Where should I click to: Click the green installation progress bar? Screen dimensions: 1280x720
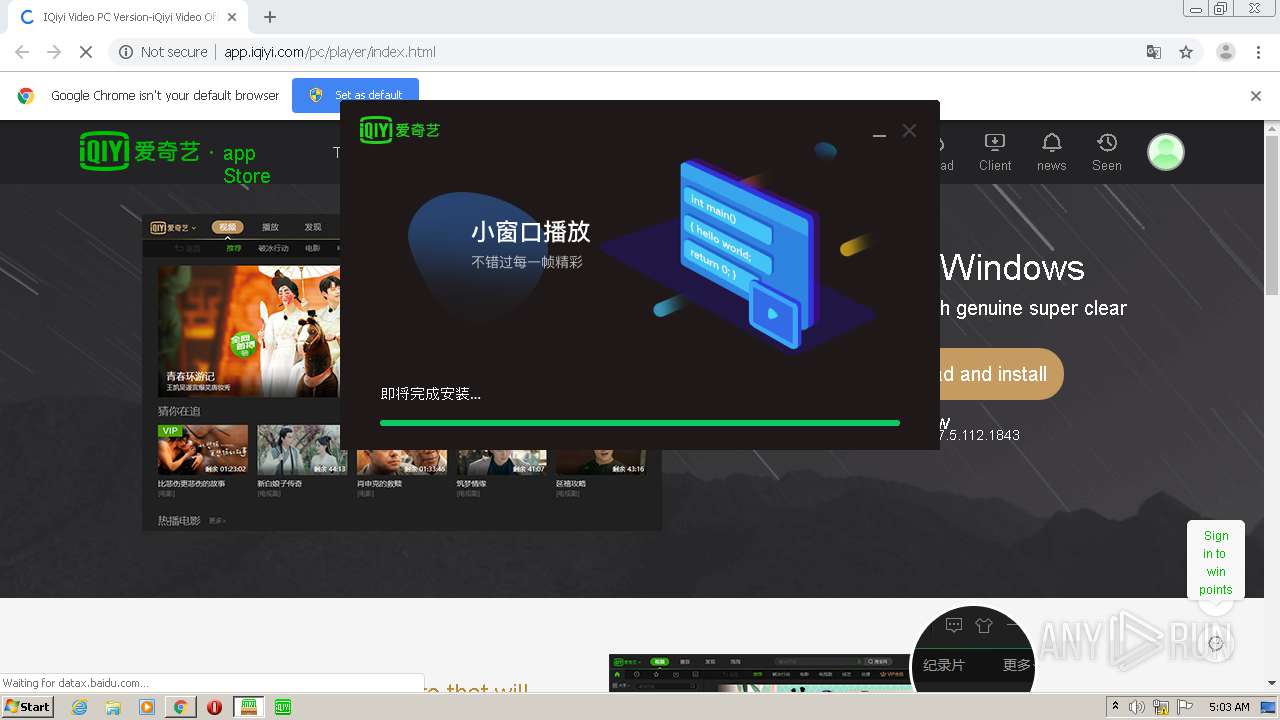pos(640,423)
